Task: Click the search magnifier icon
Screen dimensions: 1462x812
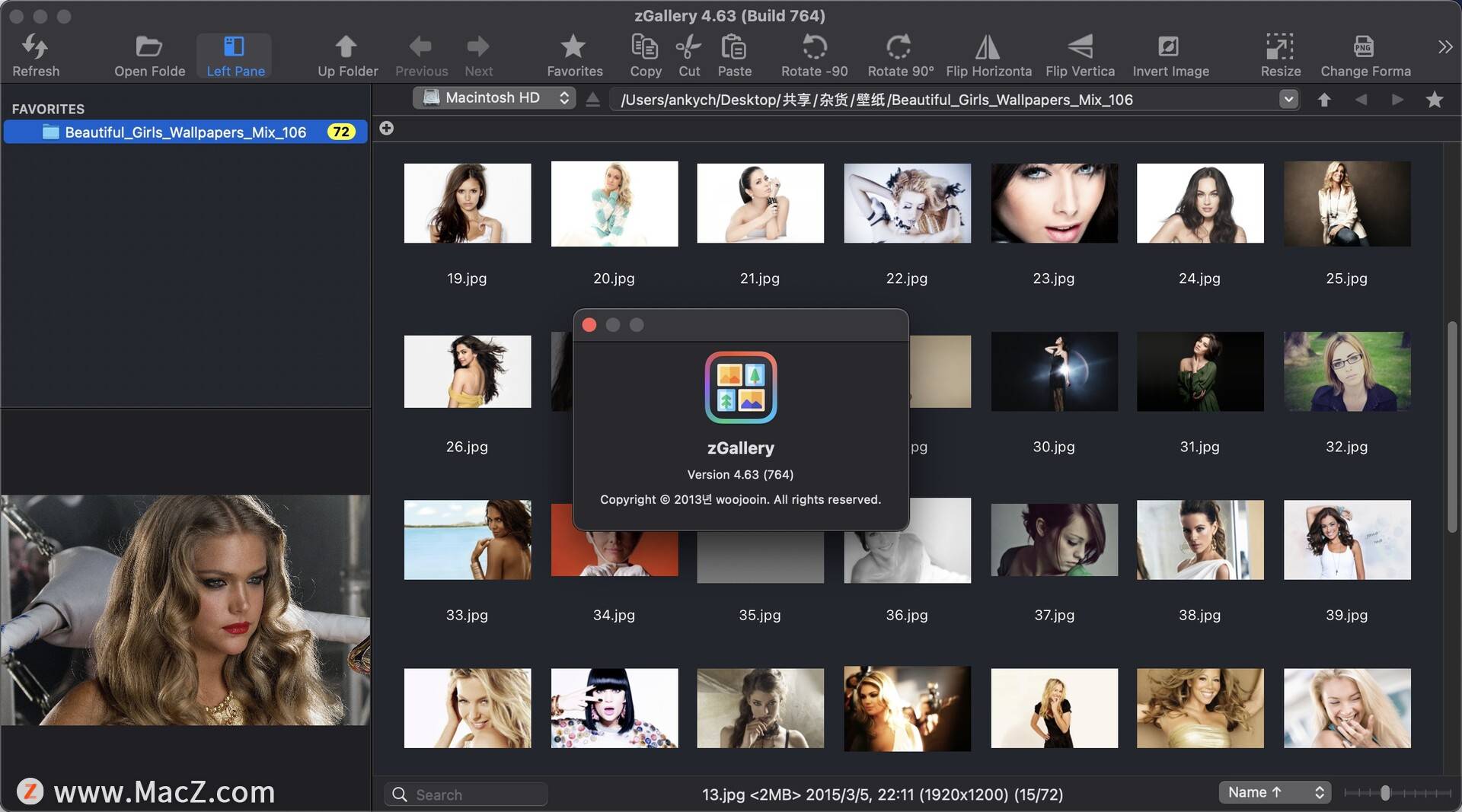Action: (x=400, y=794)
